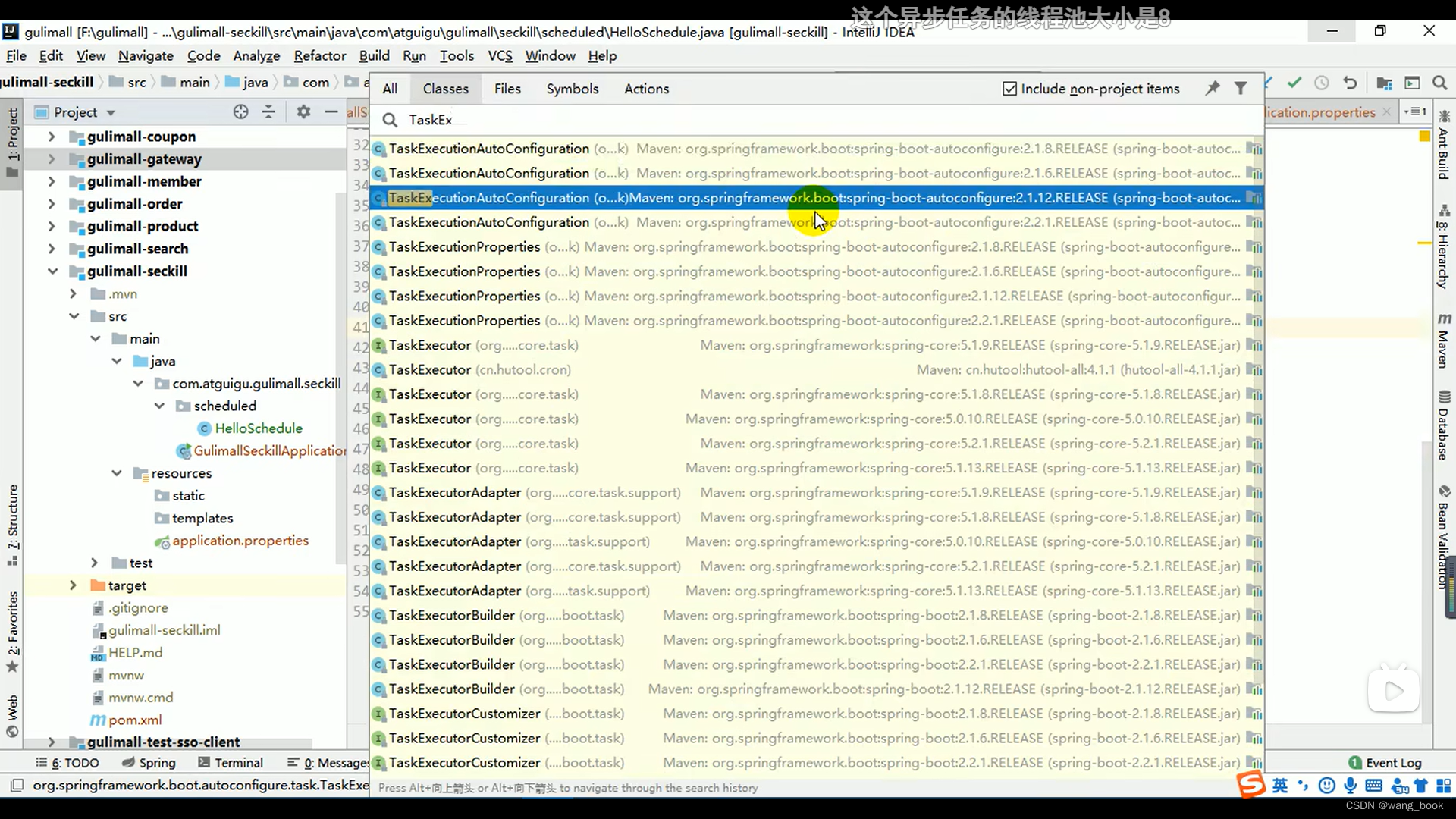Switch to the Files tab
Image resolution: width=1456 pixels, height=819 pixels.
pyautogui.click(x=507, y=89)
